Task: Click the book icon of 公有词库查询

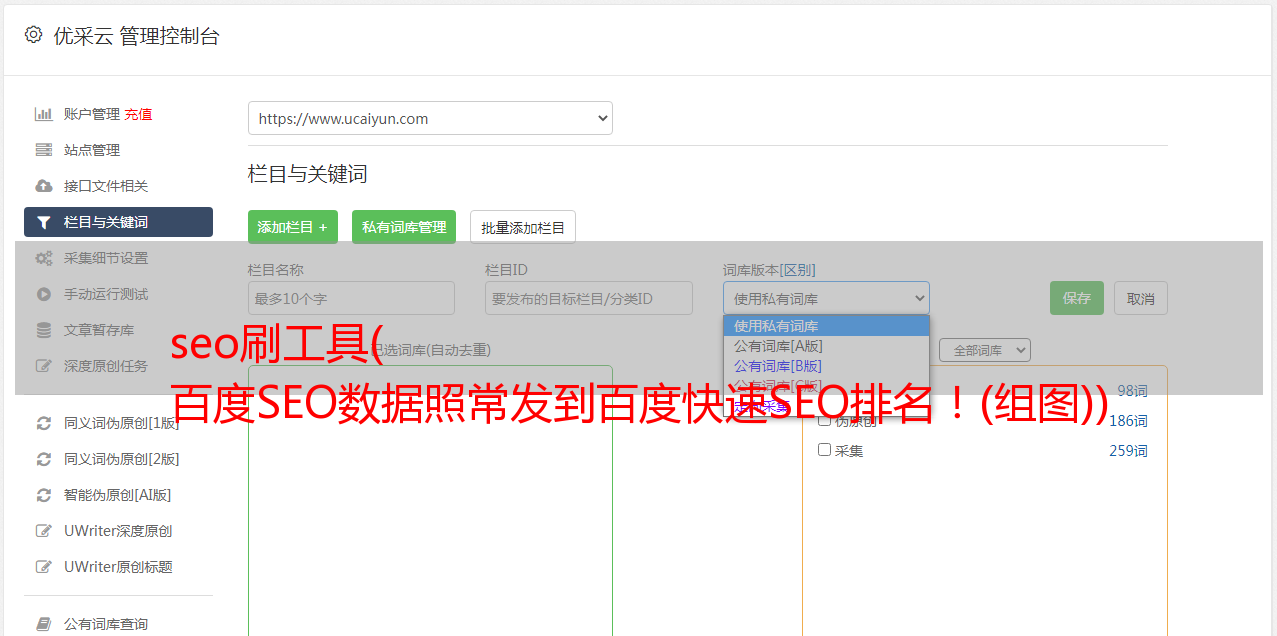Action: tap(43, 624)
